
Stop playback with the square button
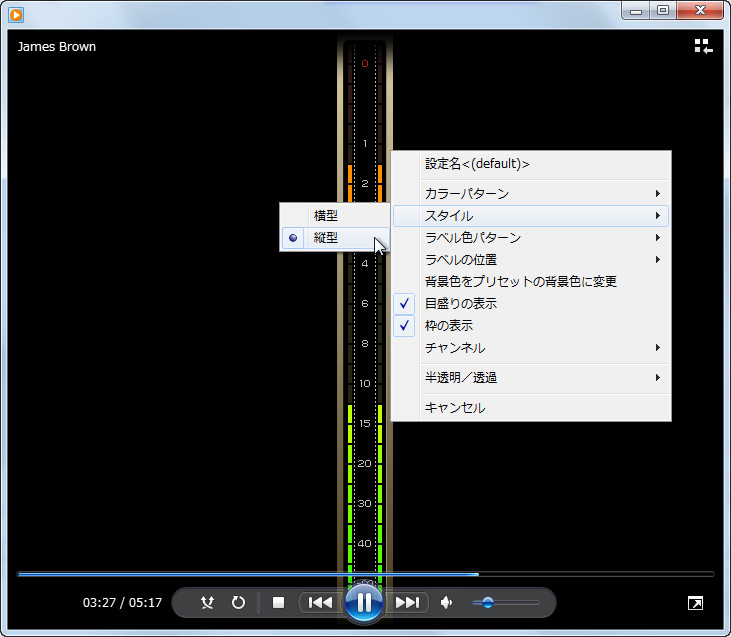point(278,602)
